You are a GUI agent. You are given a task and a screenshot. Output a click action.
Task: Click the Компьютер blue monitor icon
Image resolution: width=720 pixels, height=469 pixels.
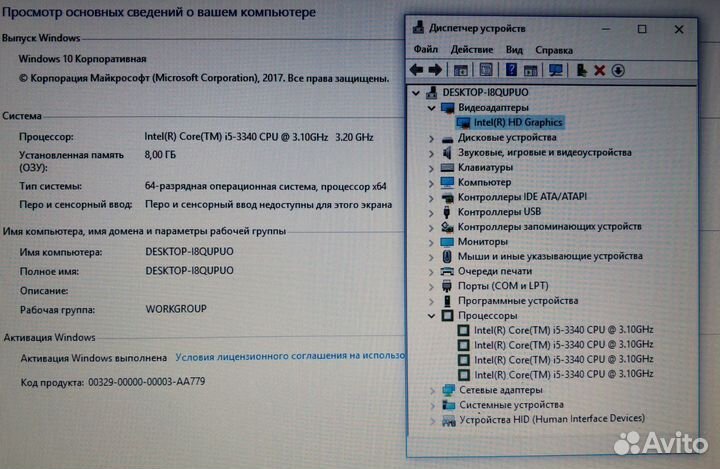447,182
